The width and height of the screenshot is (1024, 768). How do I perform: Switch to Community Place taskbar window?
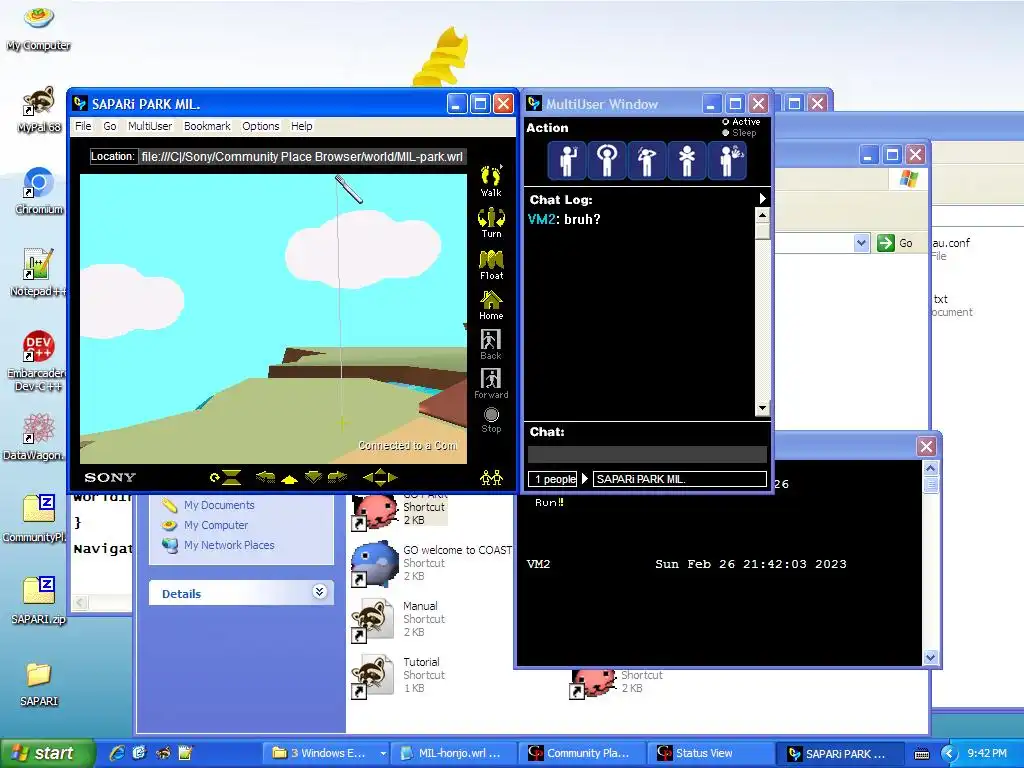[x=580, y=754]
